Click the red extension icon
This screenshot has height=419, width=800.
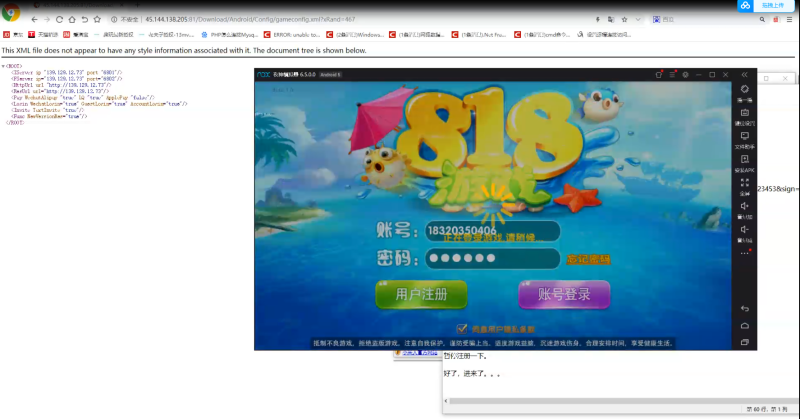(x=776, y=19)
